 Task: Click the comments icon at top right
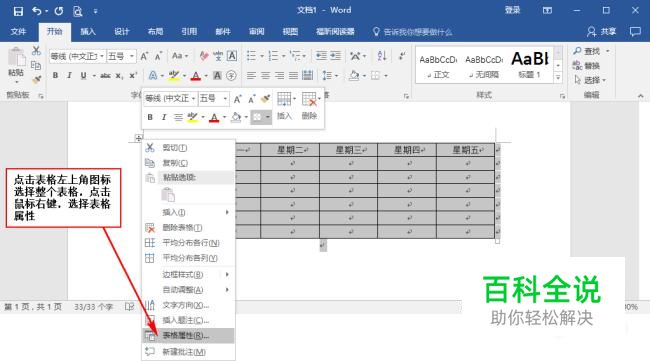[635, 31]
